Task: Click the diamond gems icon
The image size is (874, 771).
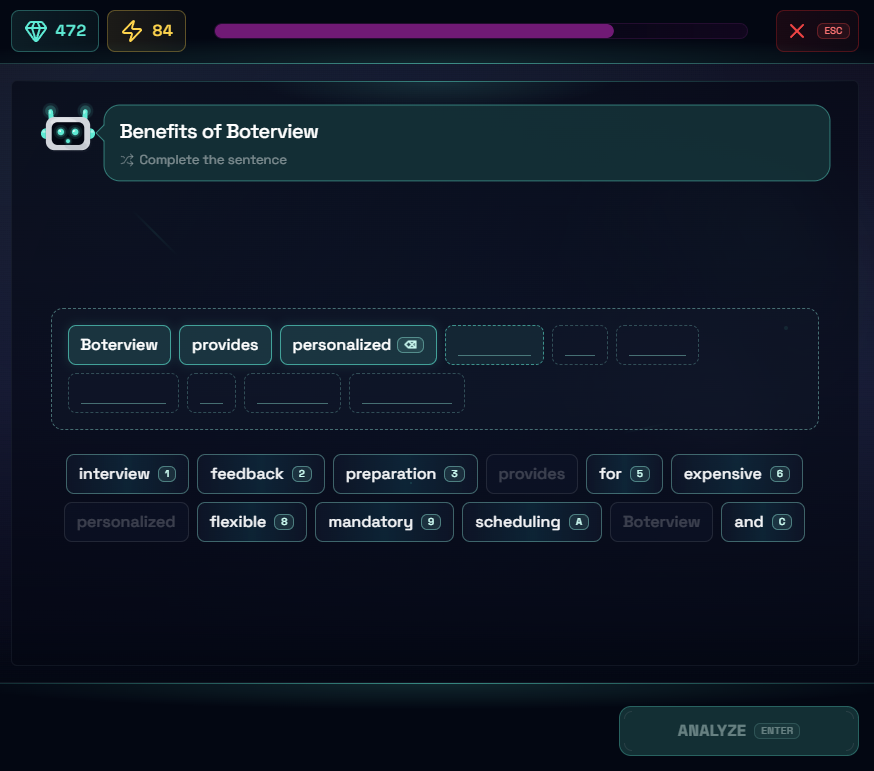Action: (x=36, y=31)
